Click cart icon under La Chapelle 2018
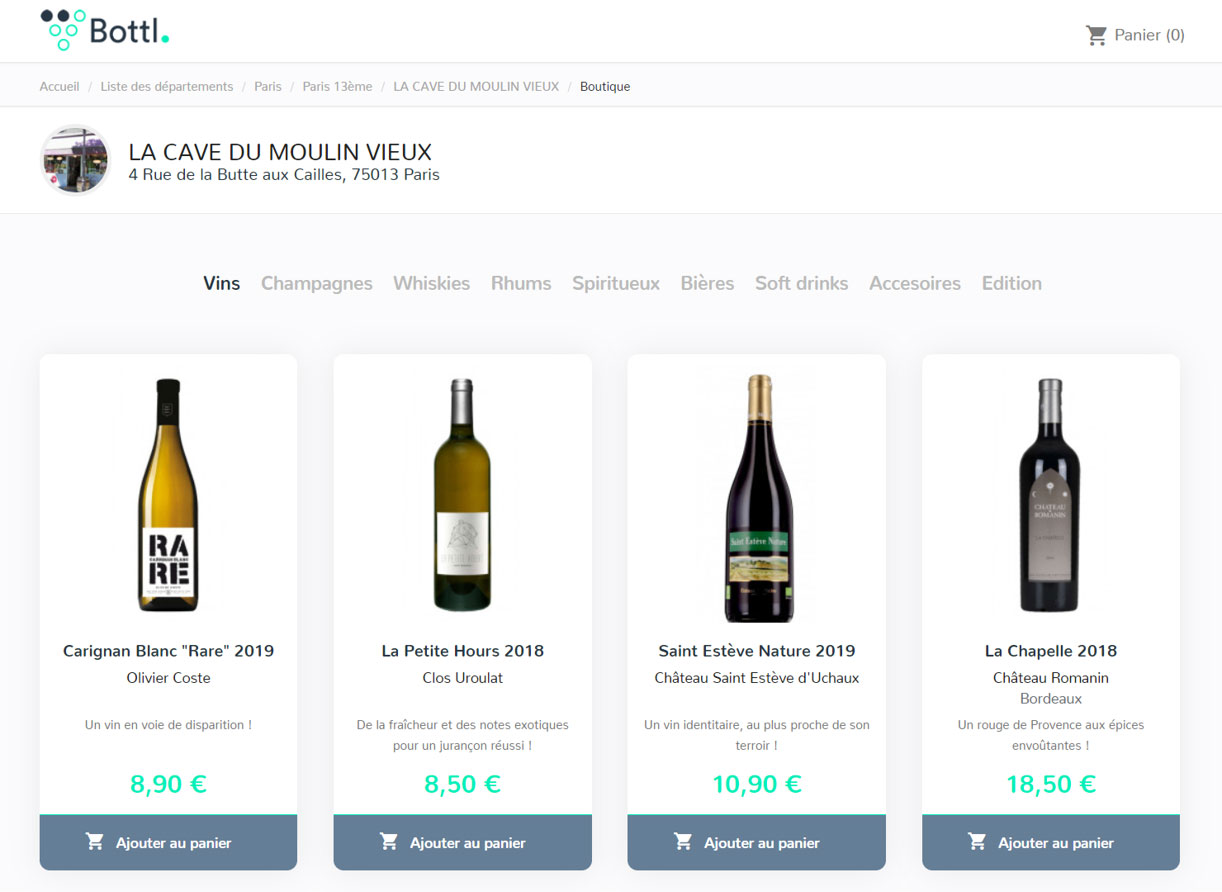Screen dimensions: 1222x892 click(977, 842)
